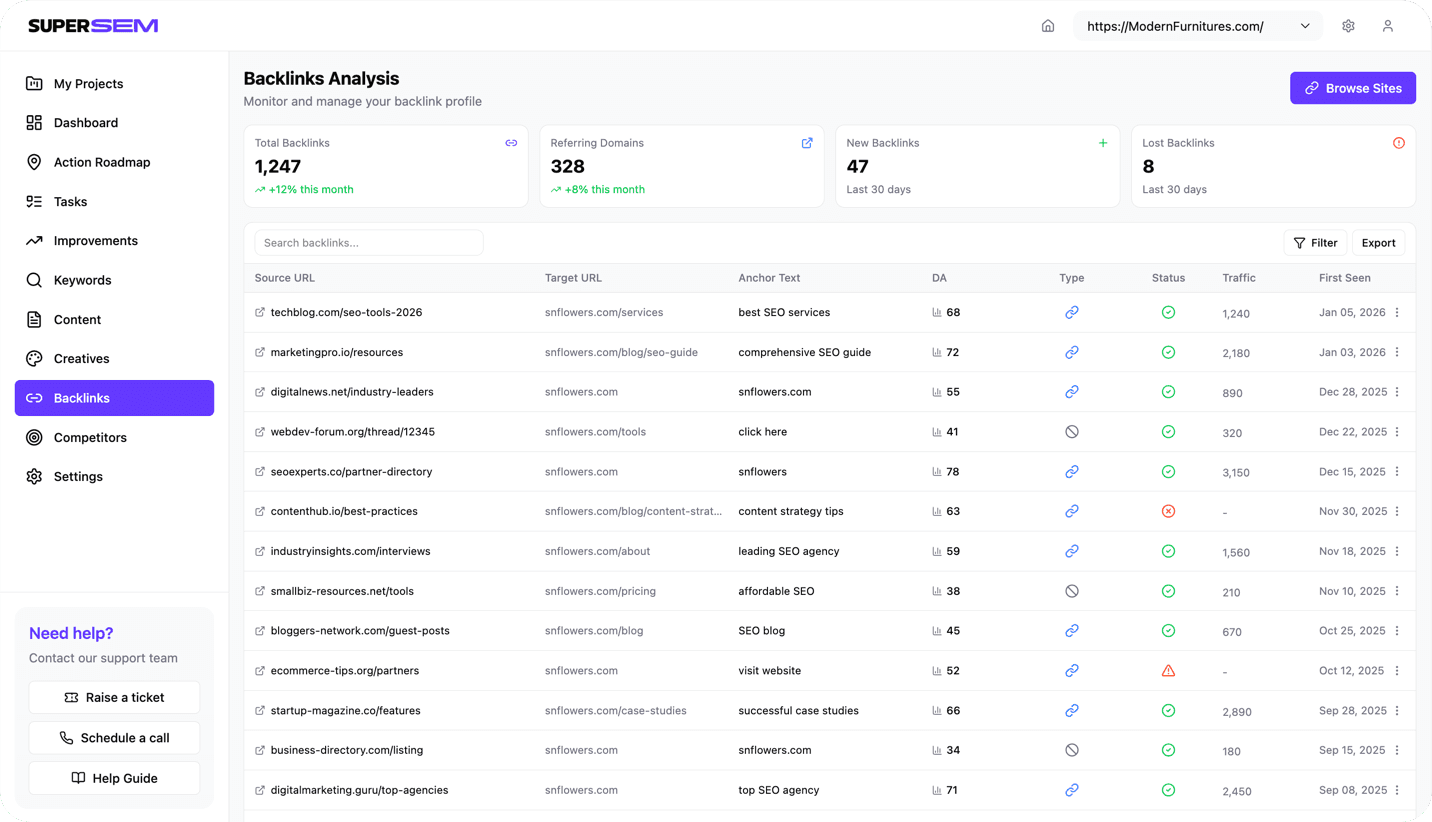Open the website URL dropdown for ModernFurnitures.com
The image size is (1432, 822).
[x=1306, y=25]
